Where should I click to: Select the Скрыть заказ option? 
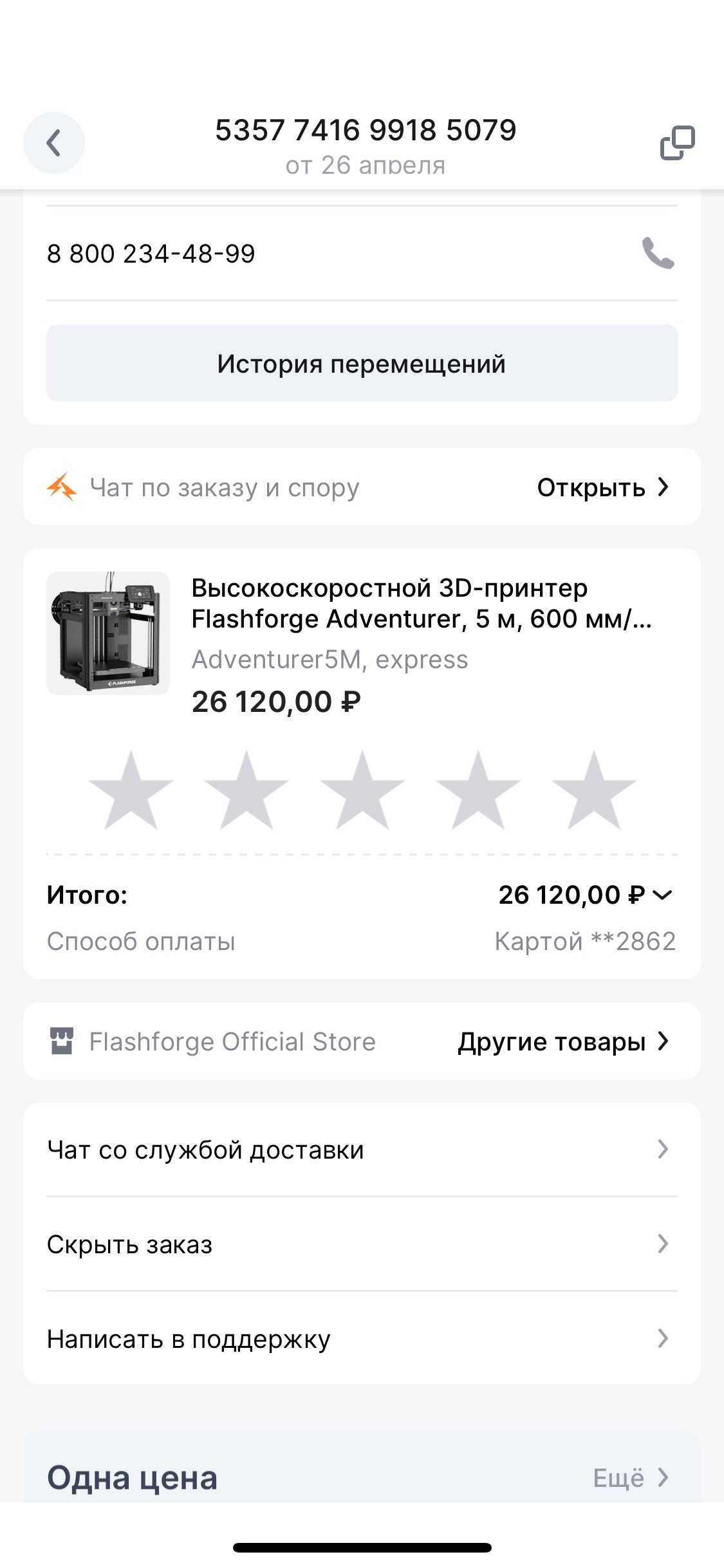362,1244
